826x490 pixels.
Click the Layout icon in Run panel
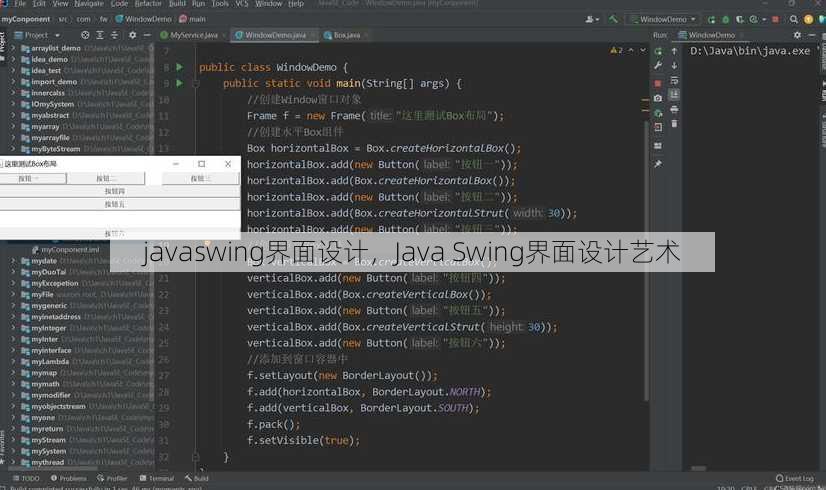(658, 145)
